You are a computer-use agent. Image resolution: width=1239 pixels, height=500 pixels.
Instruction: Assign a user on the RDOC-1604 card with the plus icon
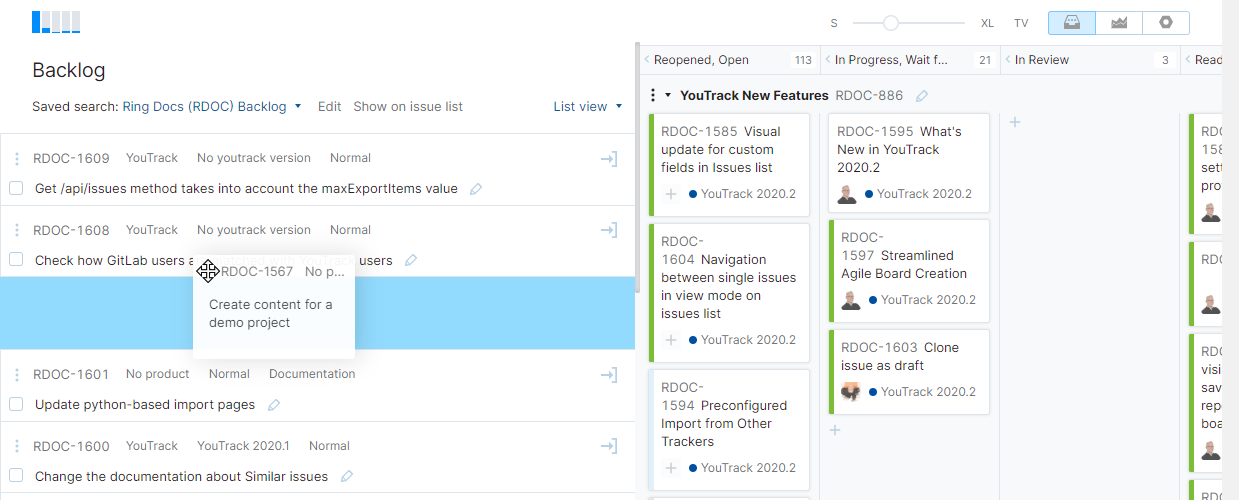[671, 340]
